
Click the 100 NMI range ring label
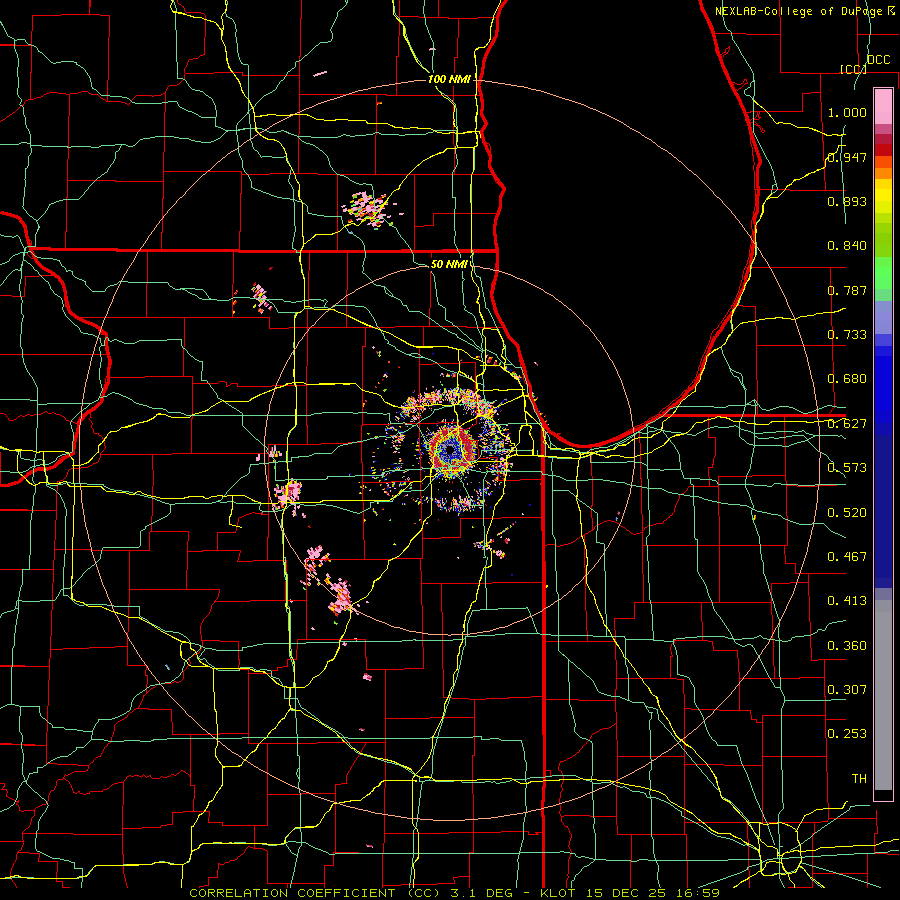click(x=449, y=79)
